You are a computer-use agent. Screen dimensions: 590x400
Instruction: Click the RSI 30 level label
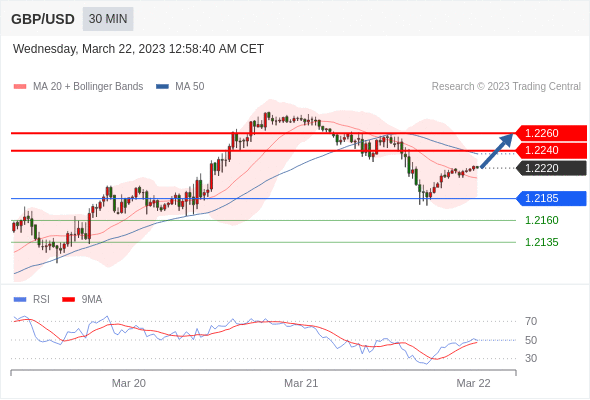(531, 358)
